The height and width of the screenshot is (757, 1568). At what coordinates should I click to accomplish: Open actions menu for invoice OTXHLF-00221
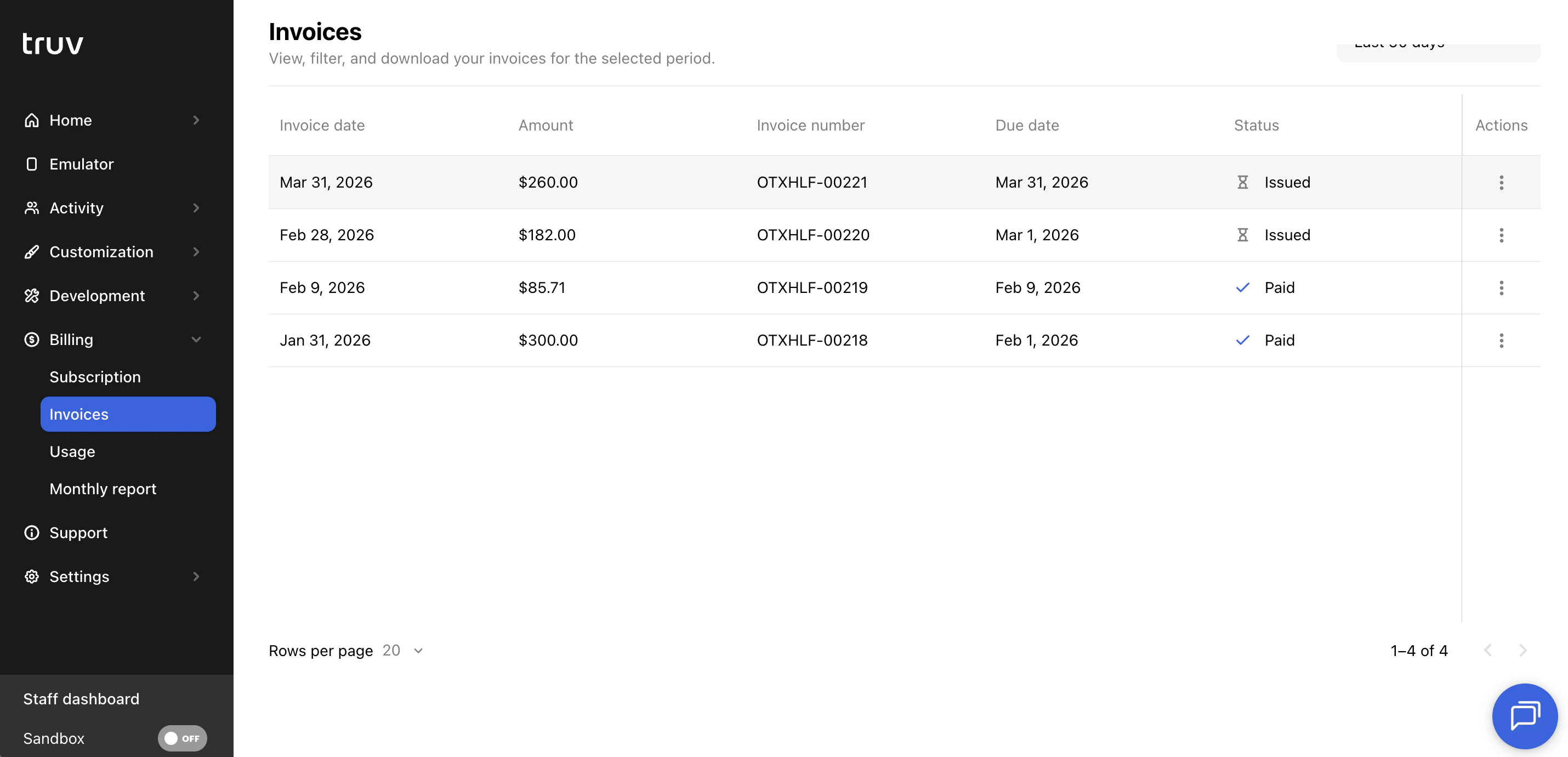coord(1502,182)
